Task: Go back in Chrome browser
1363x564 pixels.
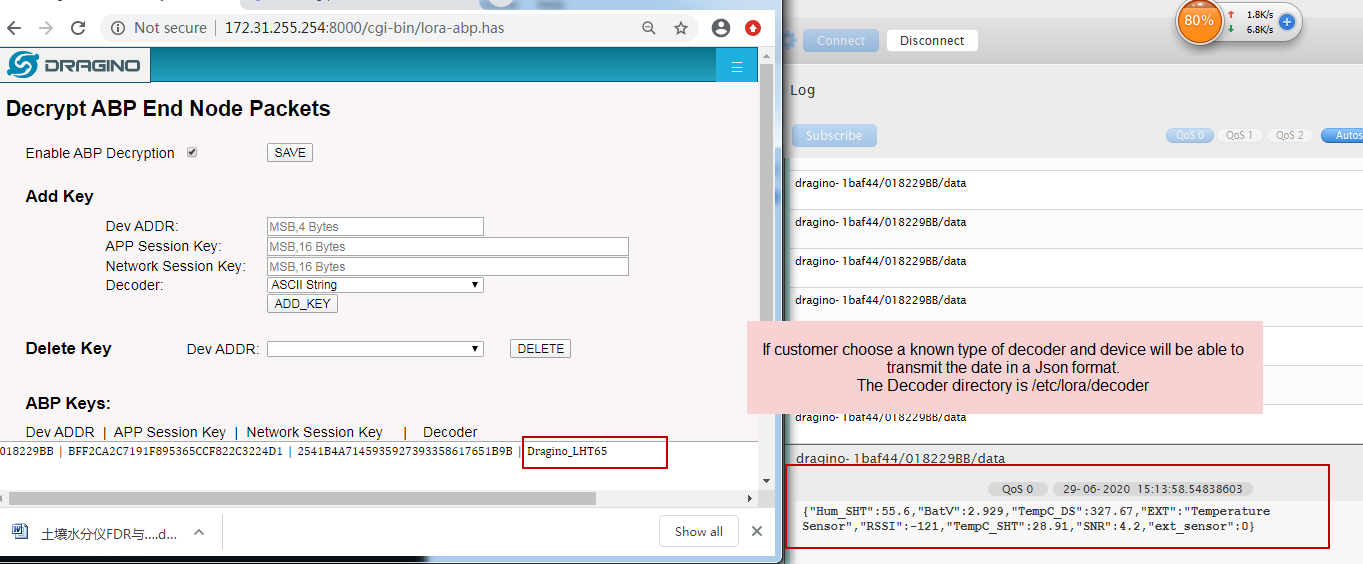Action: (16, 28)
